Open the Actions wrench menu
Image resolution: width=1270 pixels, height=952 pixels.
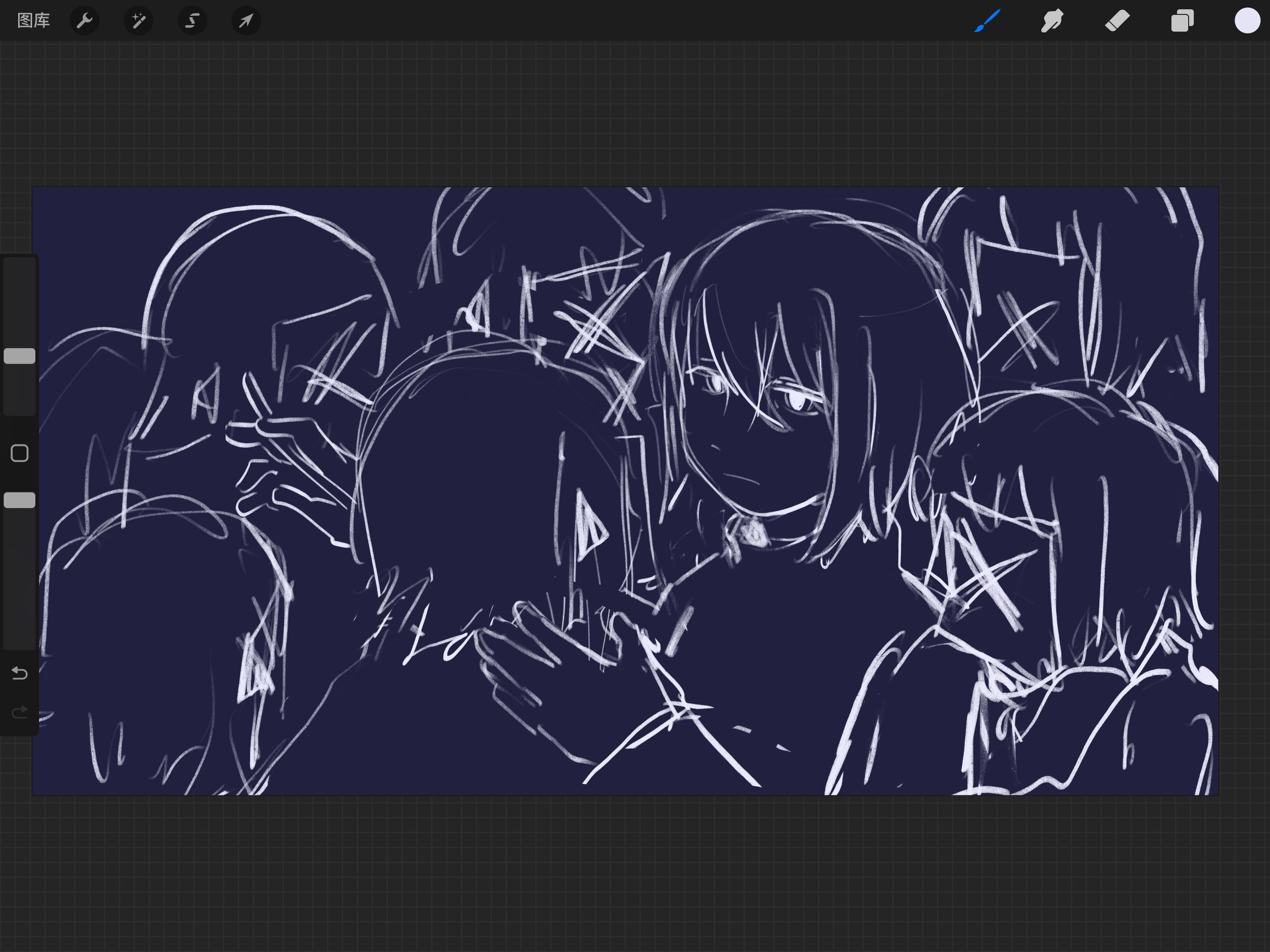click(x=85, y=20)
